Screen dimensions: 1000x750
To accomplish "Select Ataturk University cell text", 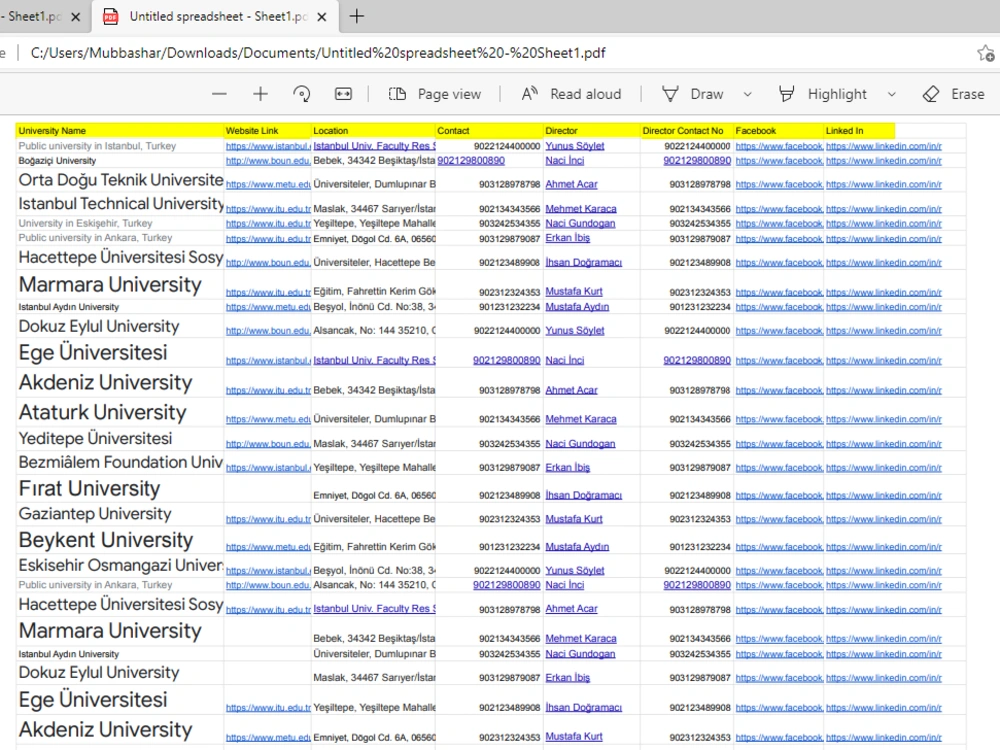I will coord(102,413).
